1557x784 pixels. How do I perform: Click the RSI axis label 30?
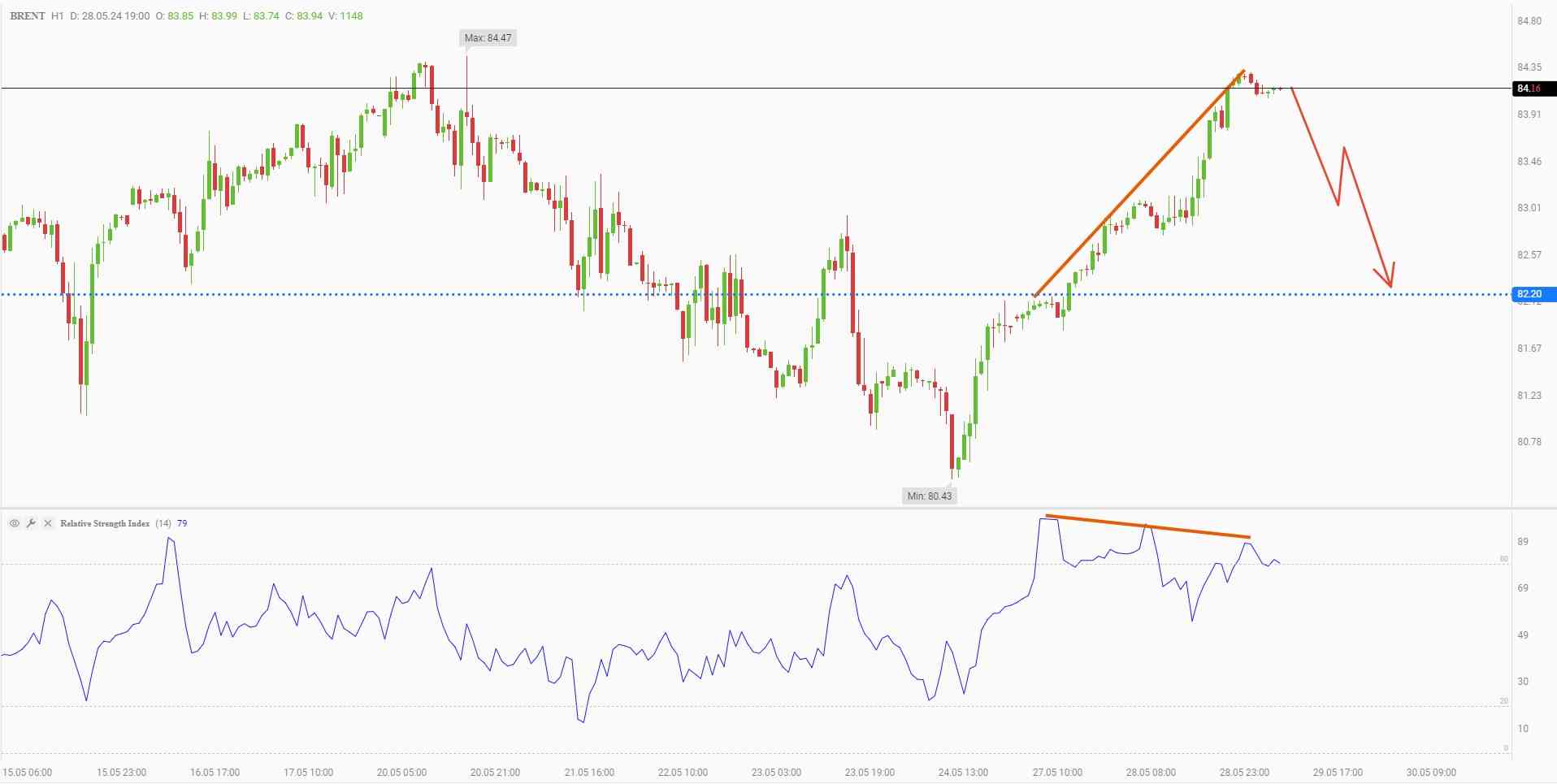tap(1523, 682)
